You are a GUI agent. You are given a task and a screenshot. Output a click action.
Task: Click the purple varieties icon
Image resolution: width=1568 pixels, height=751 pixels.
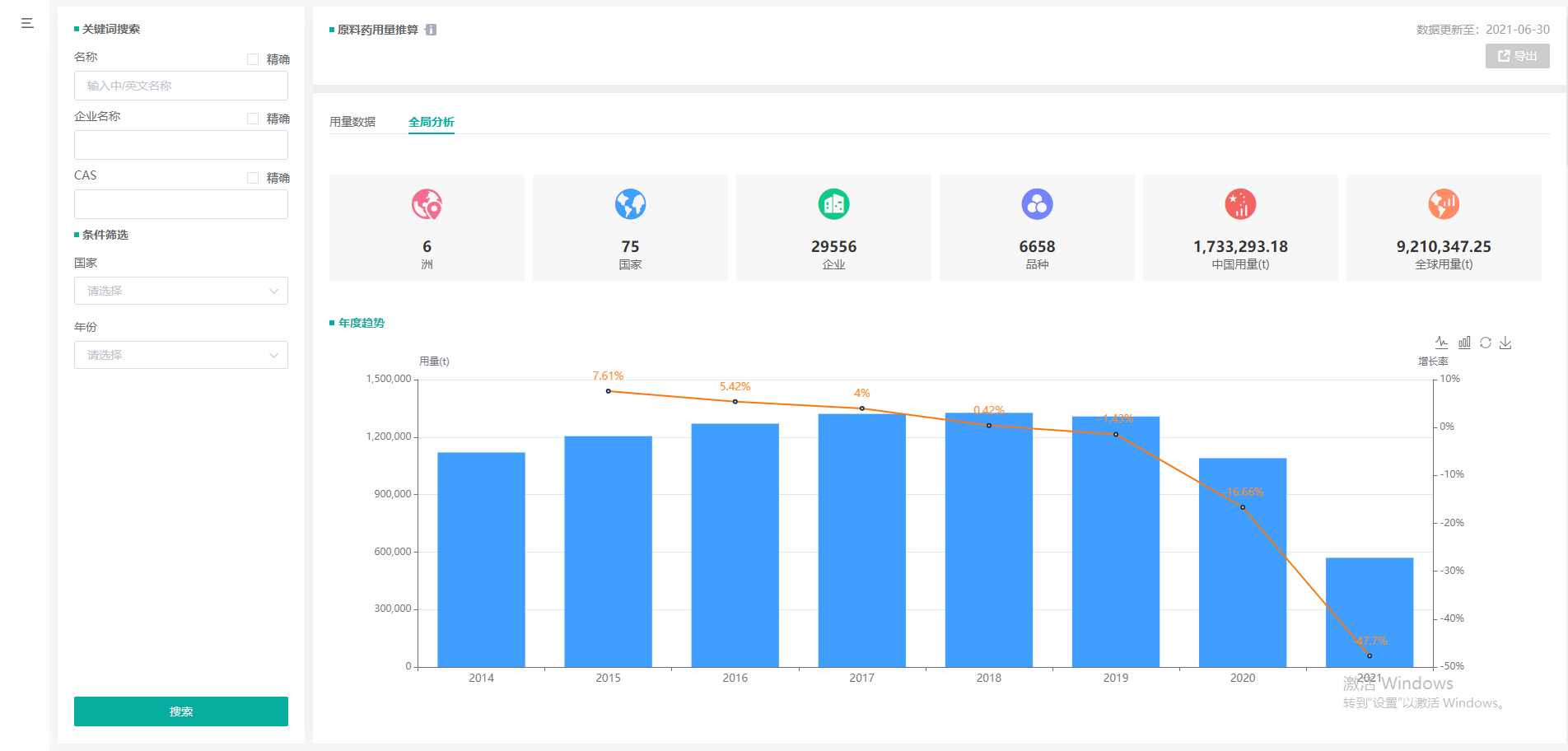(1037, 204)
